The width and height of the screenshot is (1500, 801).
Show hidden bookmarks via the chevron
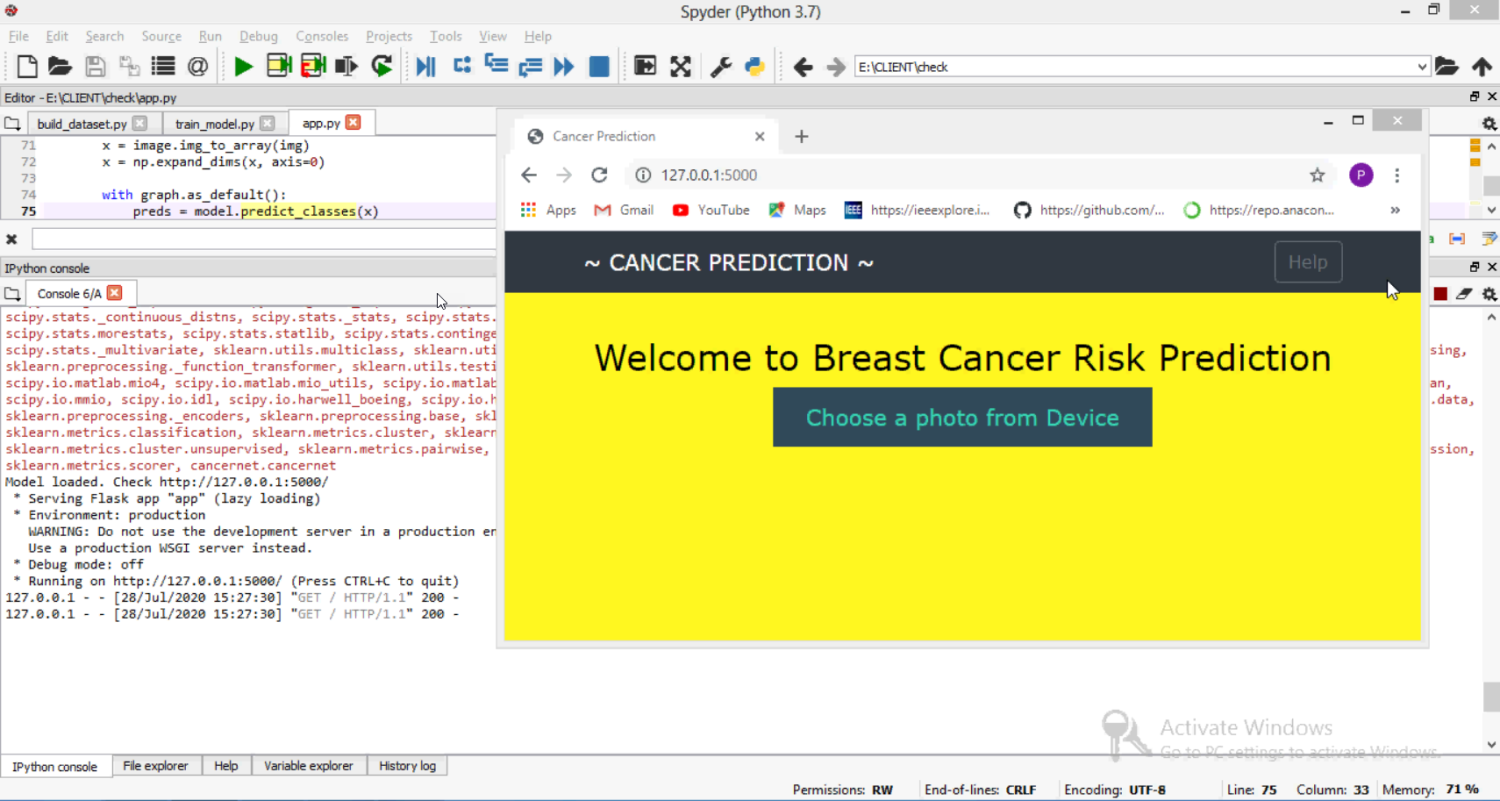click(1395, 210)
